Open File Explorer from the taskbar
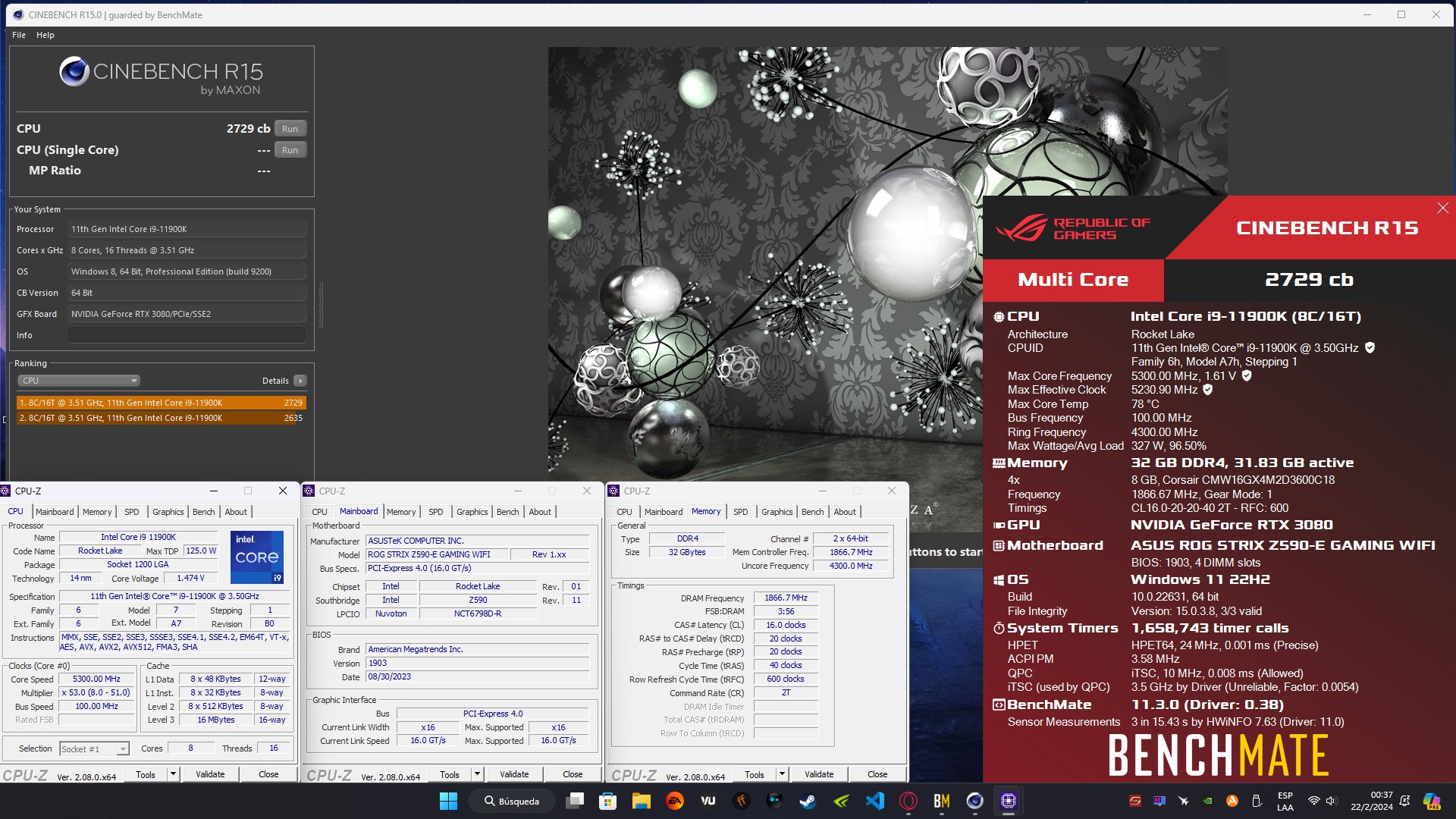 641,801
